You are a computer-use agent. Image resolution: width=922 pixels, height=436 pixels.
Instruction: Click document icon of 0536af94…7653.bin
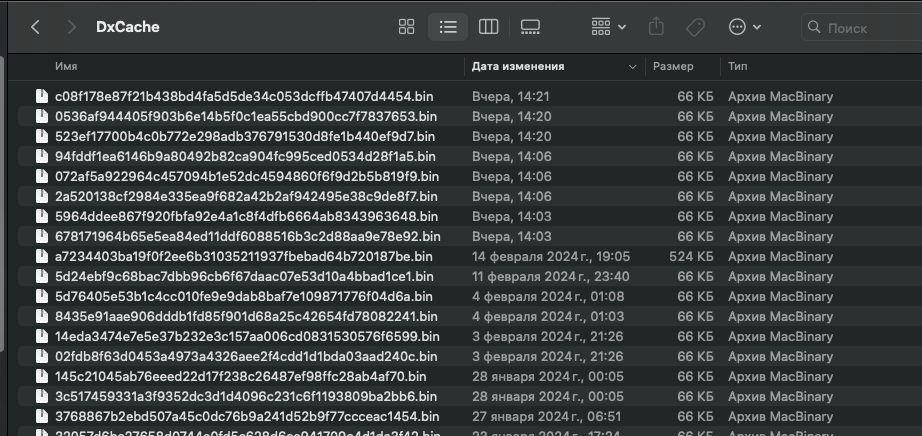(41, 117)
